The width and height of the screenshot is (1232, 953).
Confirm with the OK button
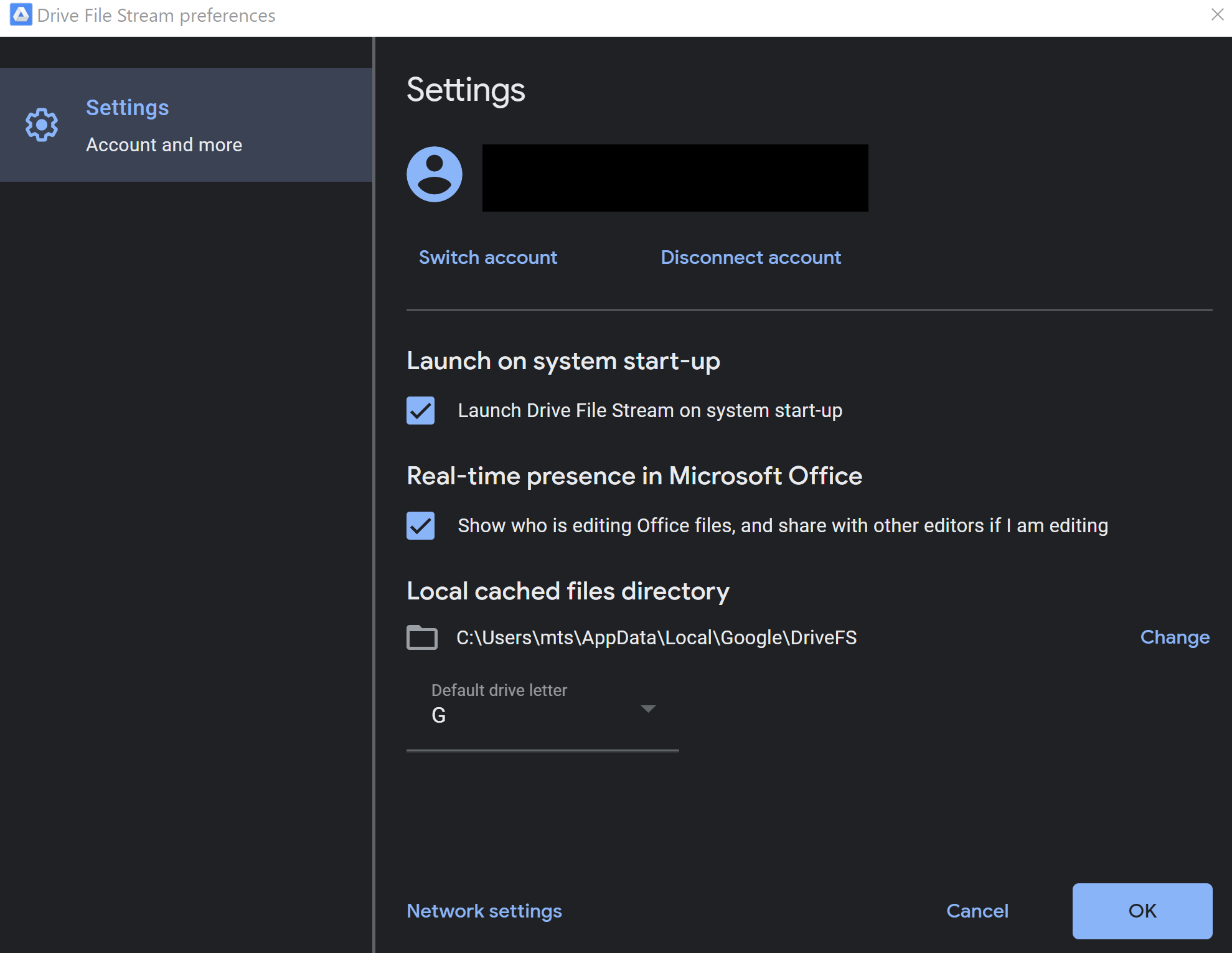(1142, 911)
